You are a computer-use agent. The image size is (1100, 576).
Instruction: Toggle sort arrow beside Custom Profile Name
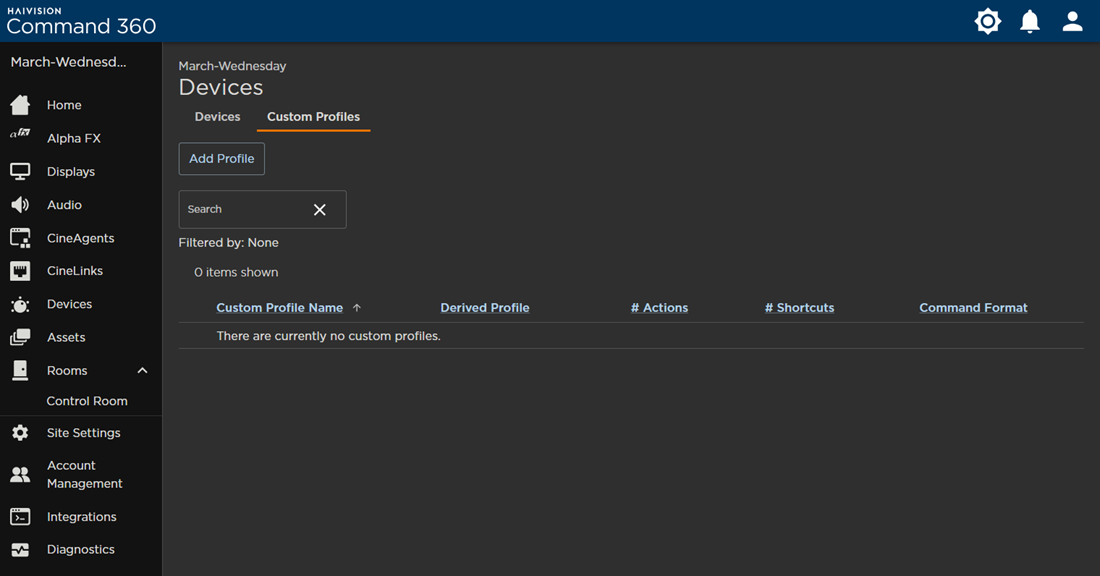coord(356,308)
